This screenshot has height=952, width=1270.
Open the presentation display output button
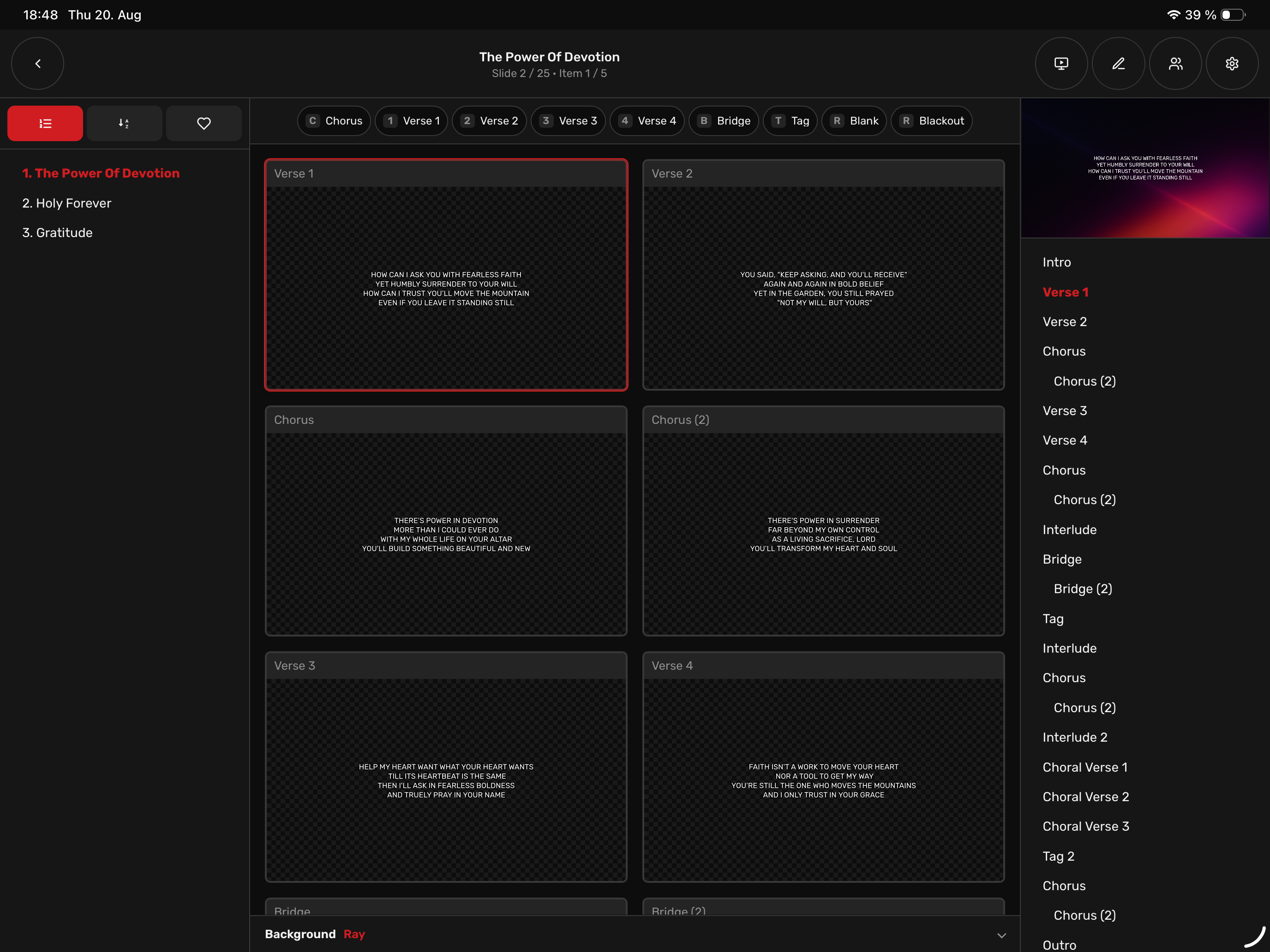click(1061, 64)
